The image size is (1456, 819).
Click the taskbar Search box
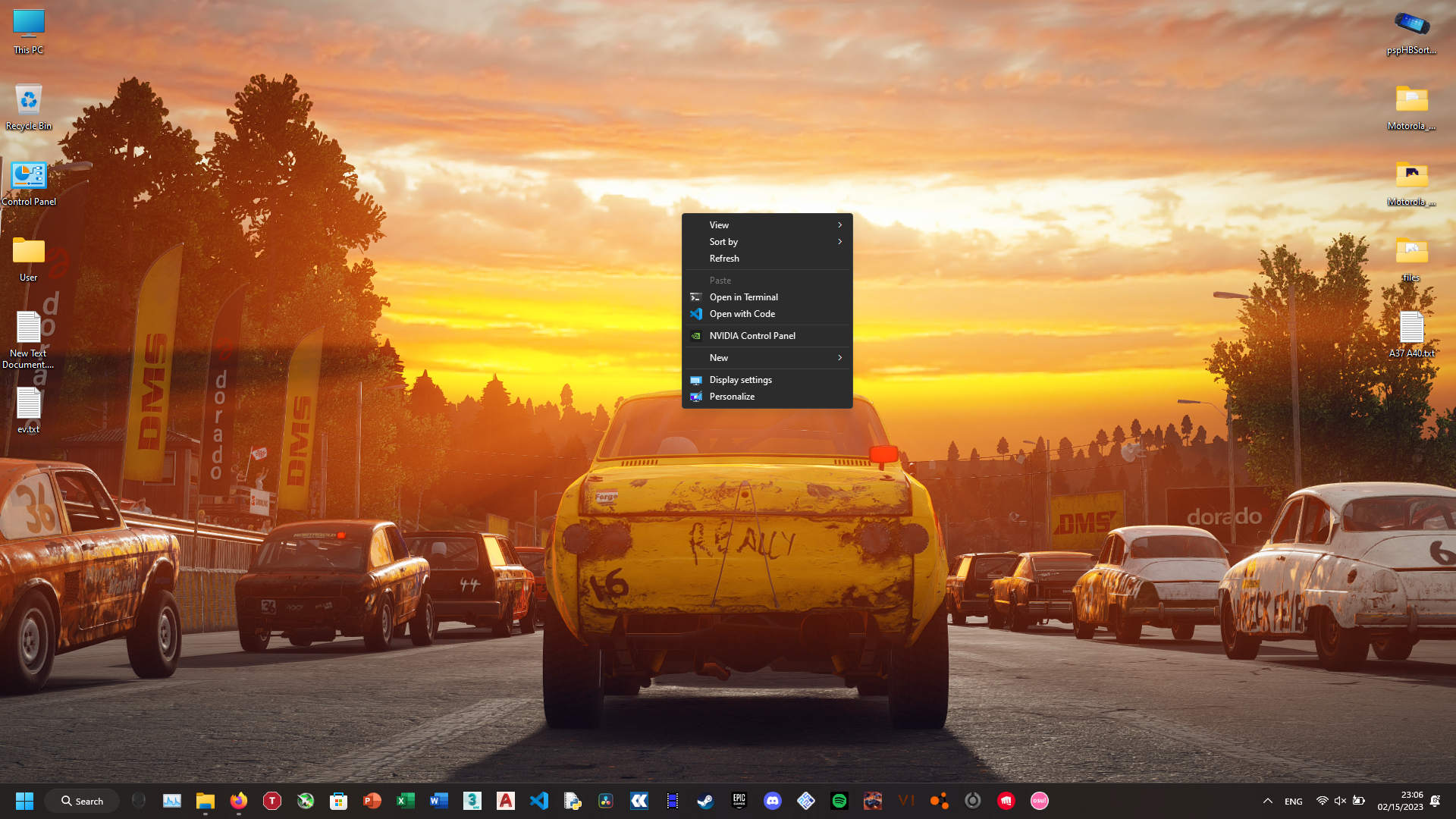point(82,801)
